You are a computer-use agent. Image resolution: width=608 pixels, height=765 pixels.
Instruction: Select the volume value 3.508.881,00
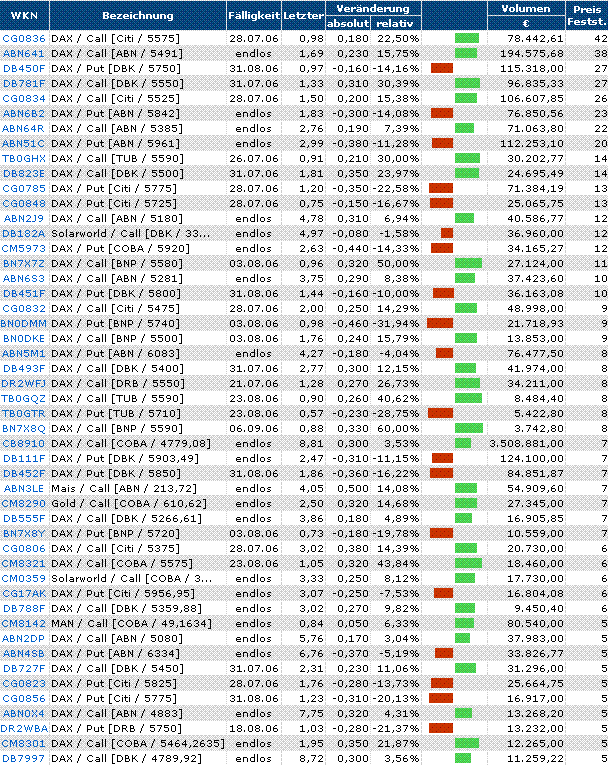pyautogui.click(x=527, y=443)
